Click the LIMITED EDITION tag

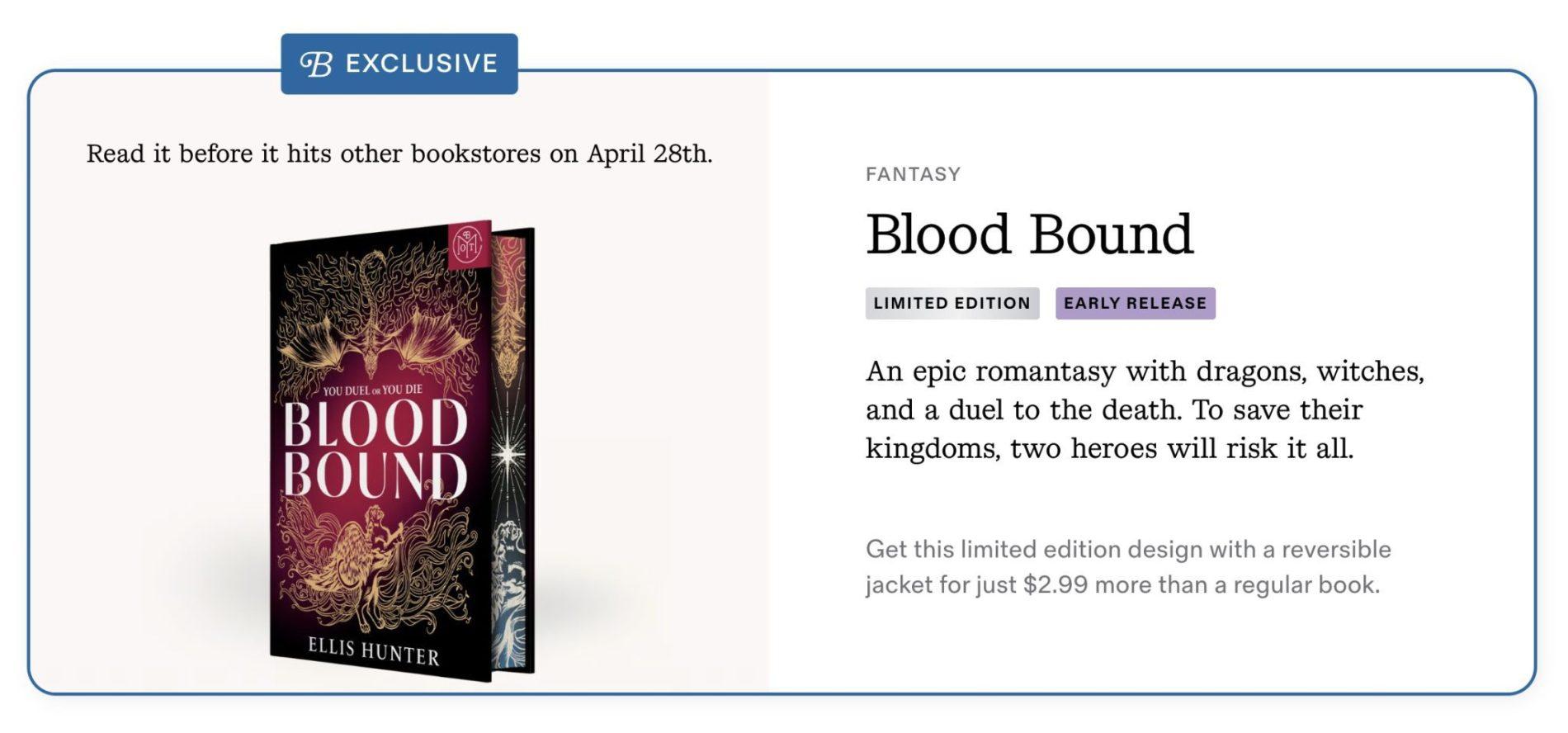pos(952,303)
